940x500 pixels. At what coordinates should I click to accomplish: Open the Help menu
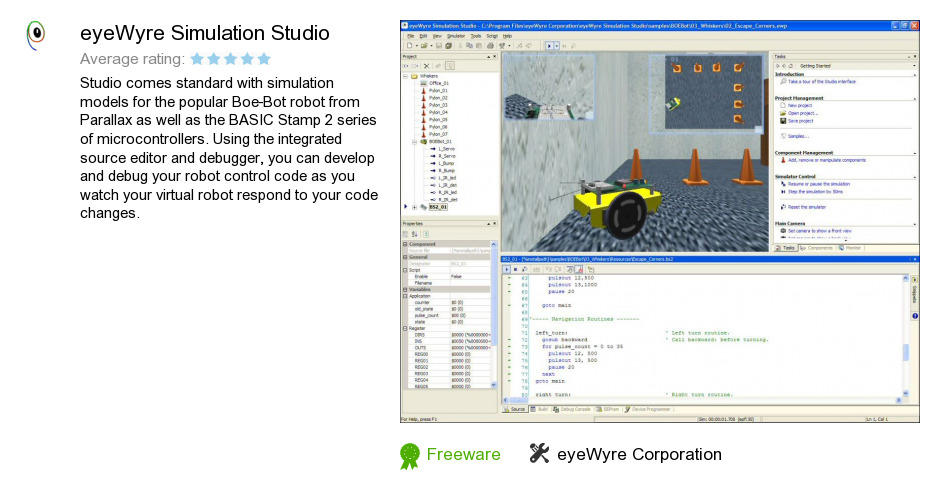coord(507,36)
